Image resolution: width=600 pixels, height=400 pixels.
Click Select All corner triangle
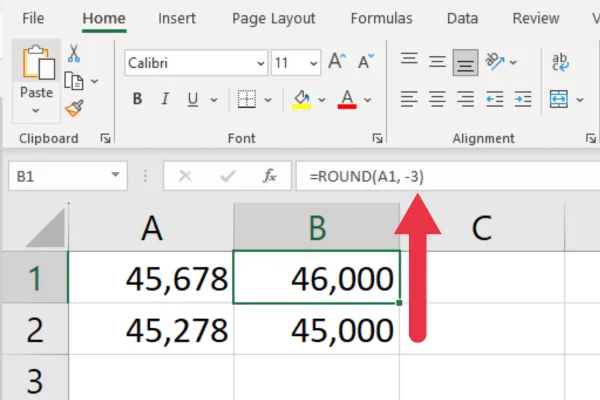[46, 228]
